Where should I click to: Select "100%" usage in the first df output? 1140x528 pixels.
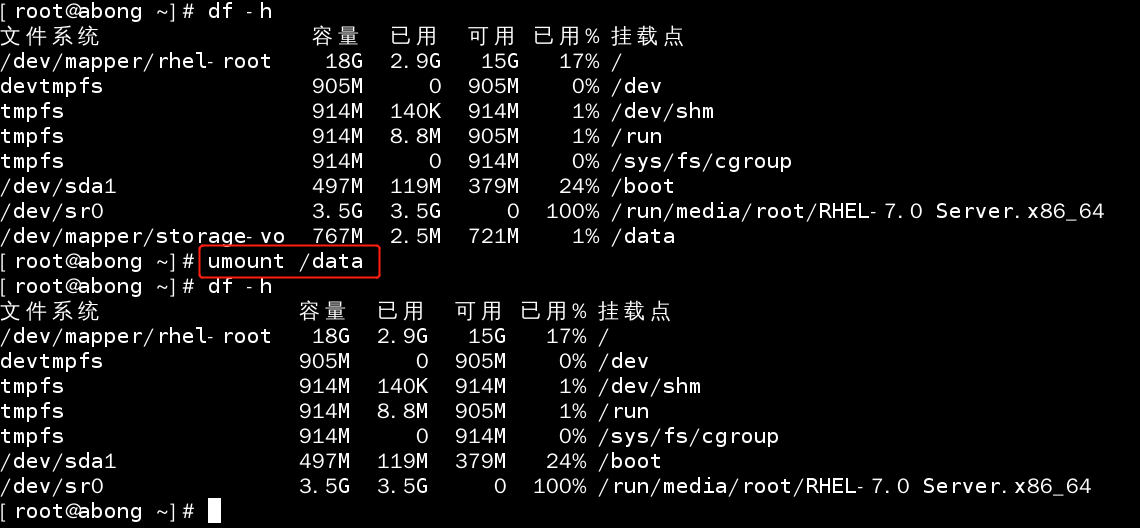coord(572,212)
